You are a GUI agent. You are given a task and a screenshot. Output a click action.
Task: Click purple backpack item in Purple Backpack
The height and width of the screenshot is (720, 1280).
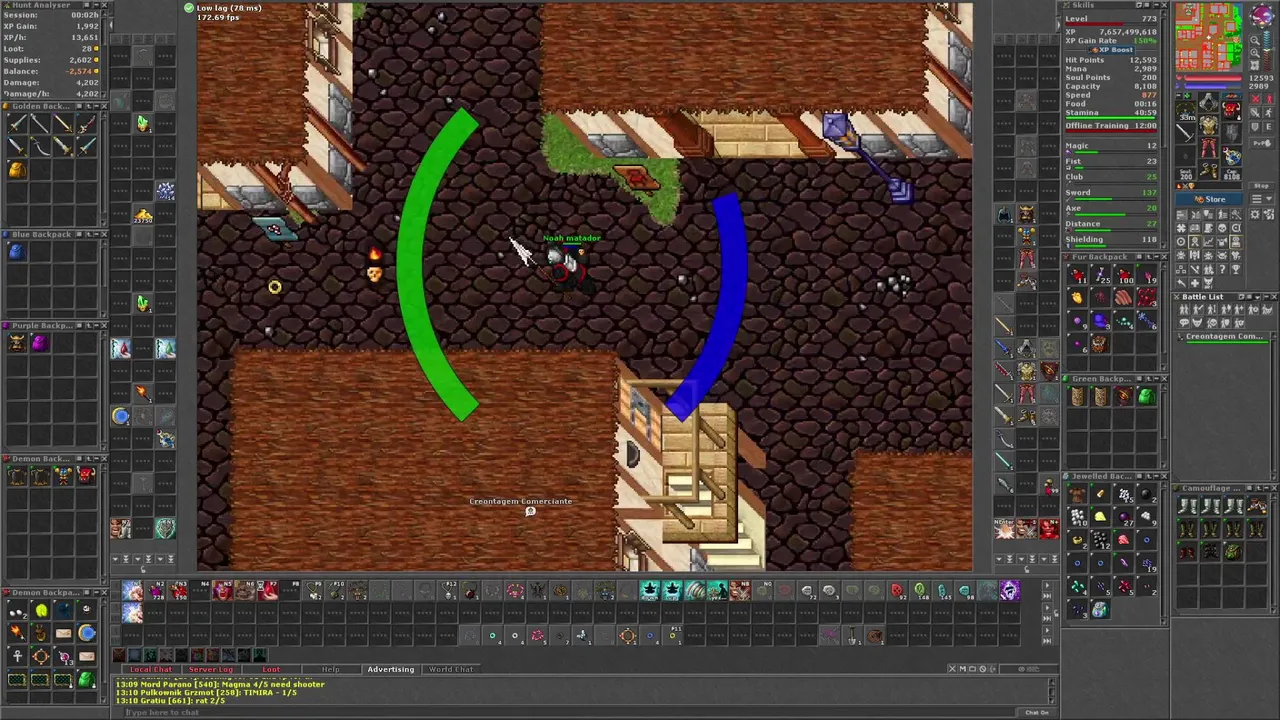click(39, 344)
